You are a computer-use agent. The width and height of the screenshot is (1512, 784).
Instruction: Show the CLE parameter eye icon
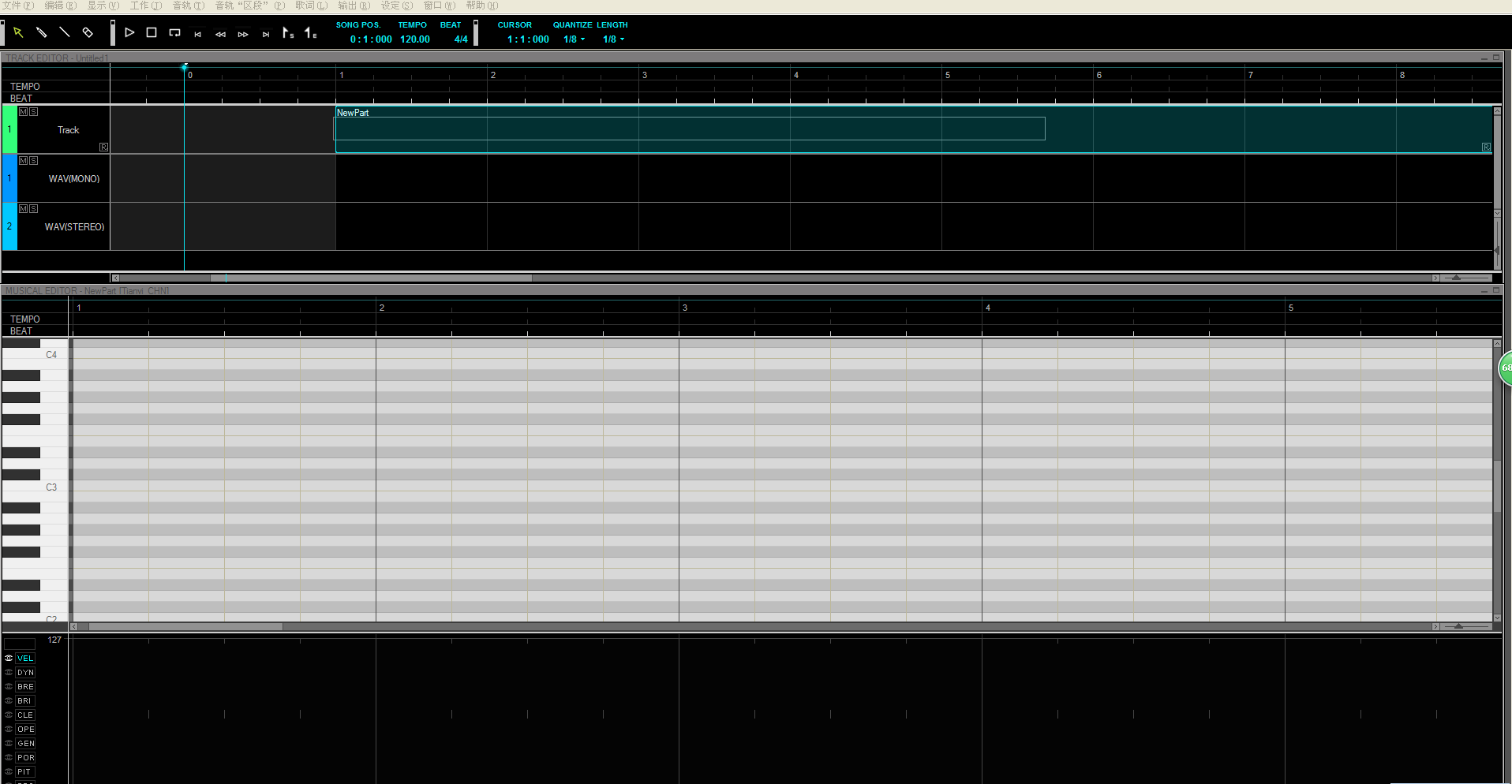tap(9, 715)
